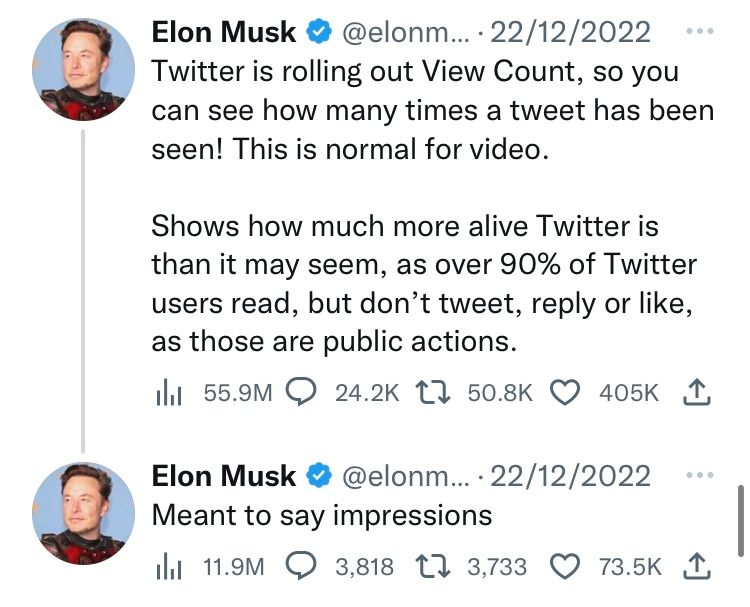Open view analytics on 'Meant to say impressions' tweet
750x607 pixels.
pos(168,567)
